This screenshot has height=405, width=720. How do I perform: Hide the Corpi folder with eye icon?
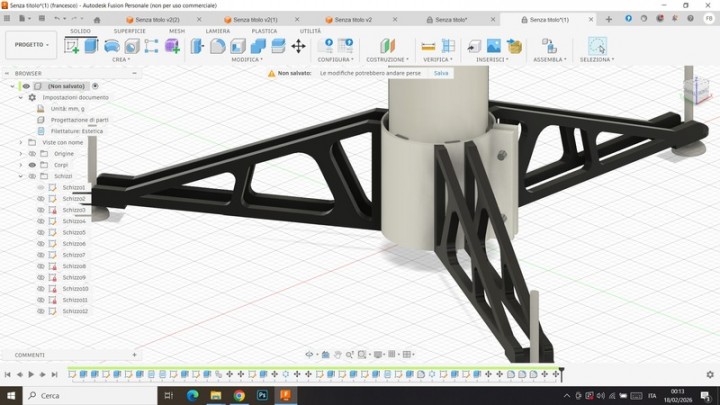click(32, 165)
